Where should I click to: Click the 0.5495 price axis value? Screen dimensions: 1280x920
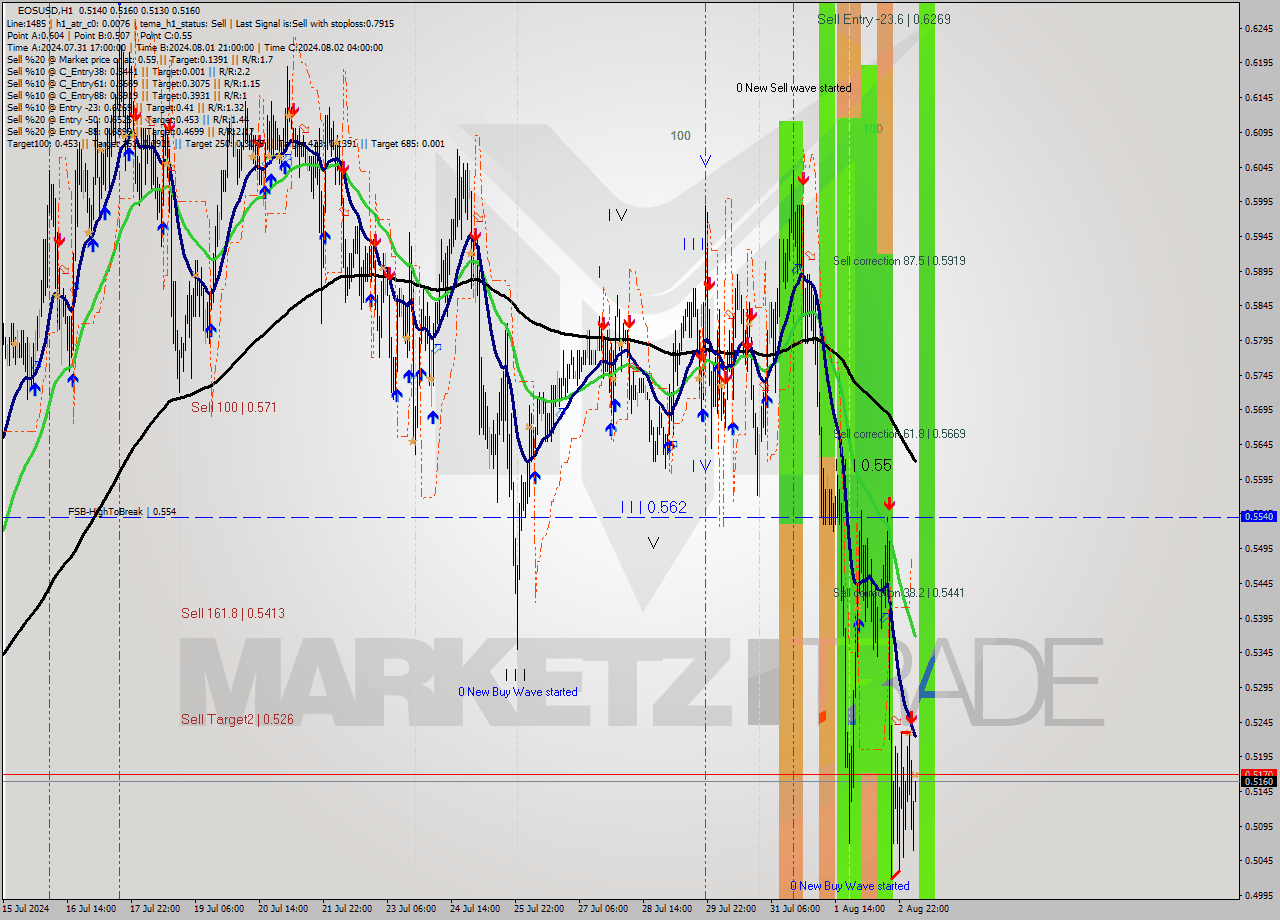[1258, 548]
